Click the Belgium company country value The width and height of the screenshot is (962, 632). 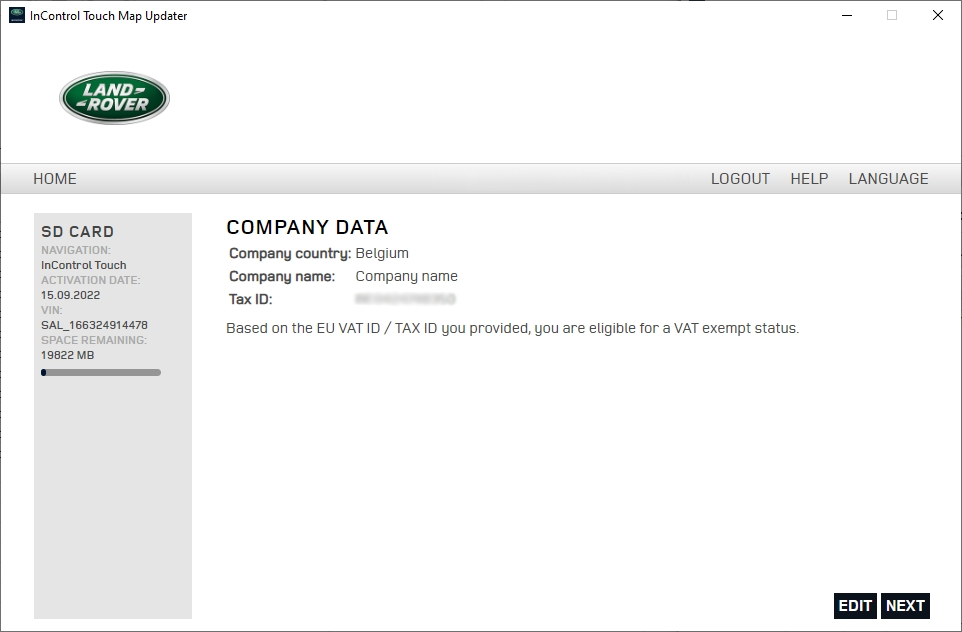coord(382,253)
